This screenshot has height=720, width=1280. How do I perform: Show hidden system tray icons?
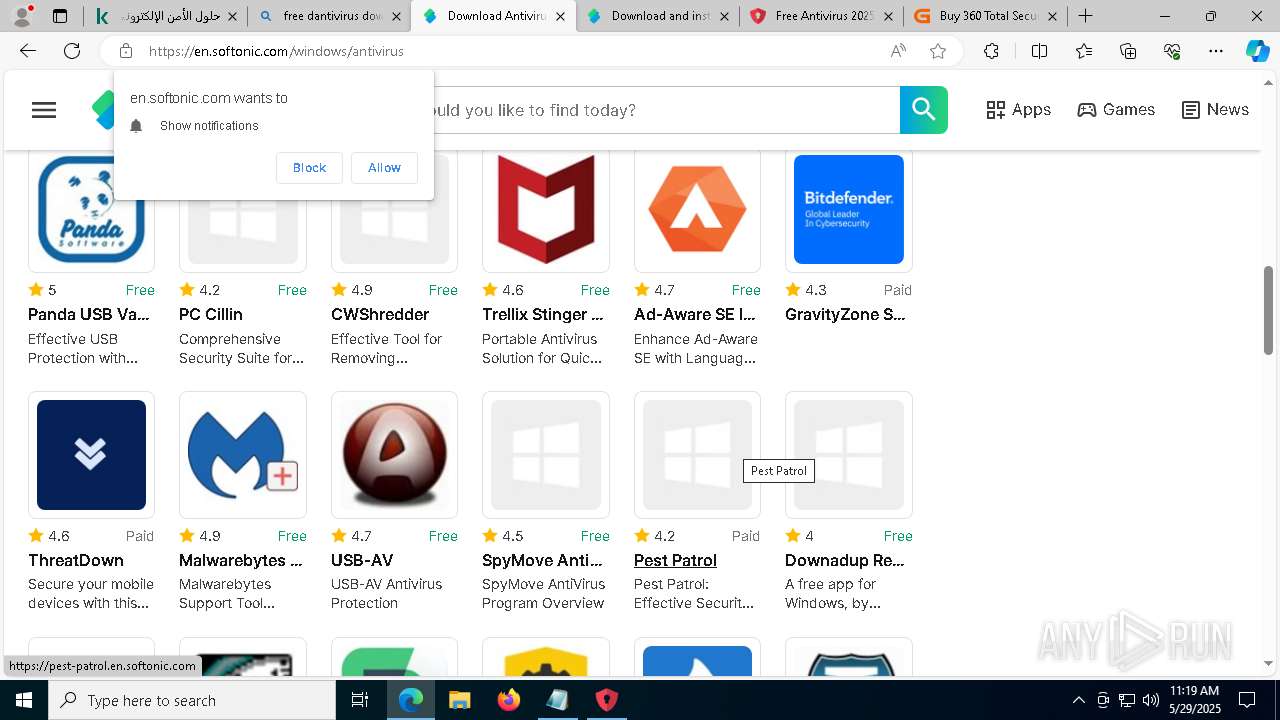point(1078,700)
